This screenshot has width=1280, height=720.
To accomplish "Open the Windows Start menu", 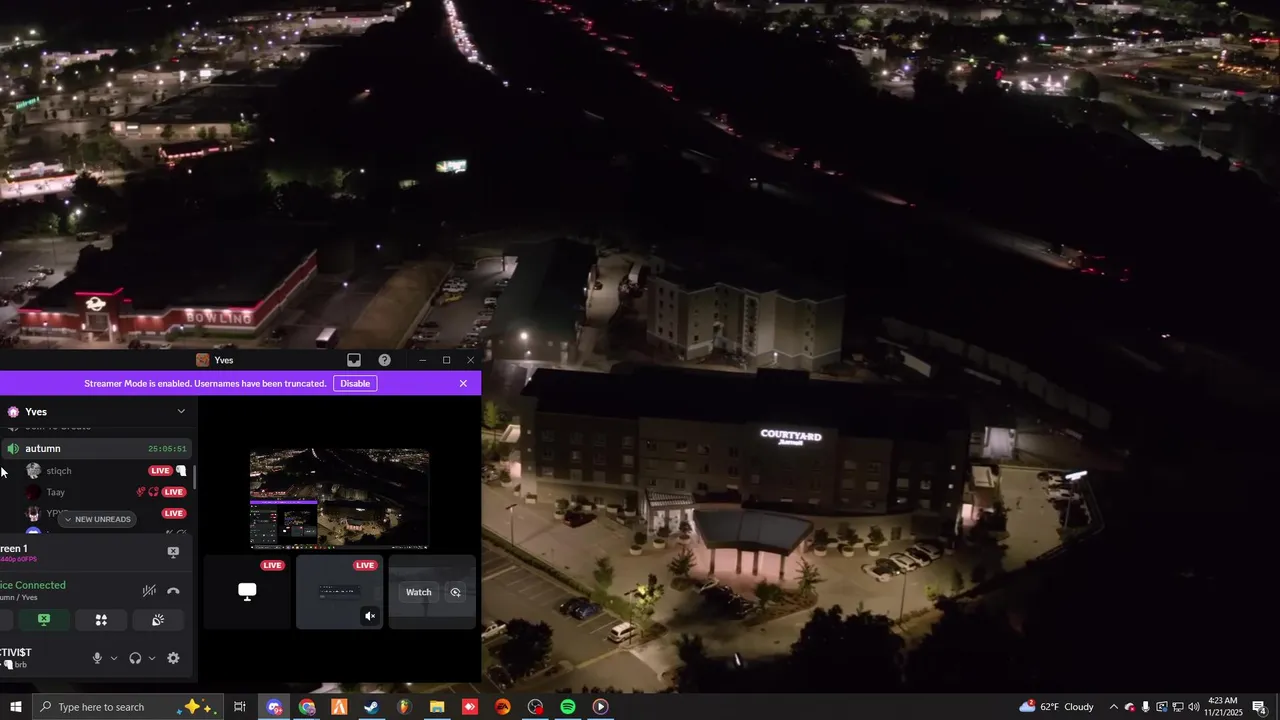I will (x=15, y=707).
